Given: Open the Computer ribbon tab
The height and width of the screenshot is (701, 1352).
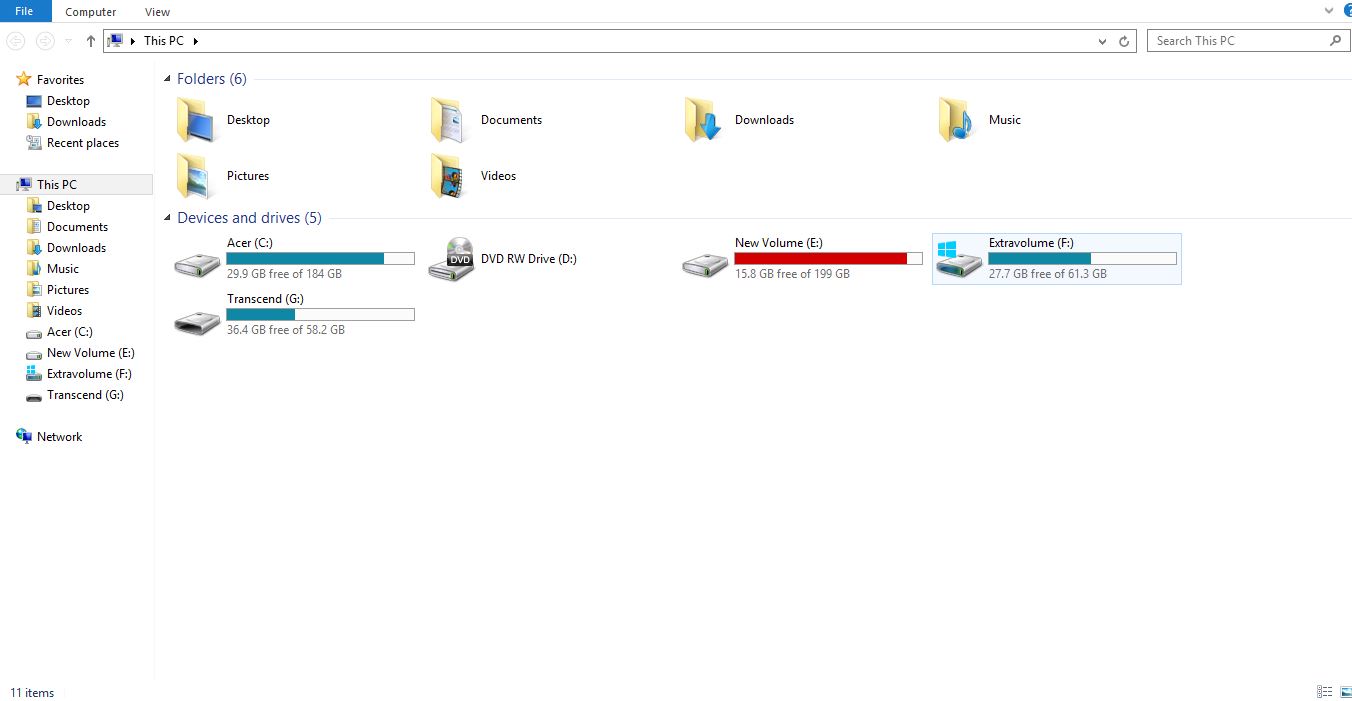Looking at the screenshot, I should coord(90,12).
